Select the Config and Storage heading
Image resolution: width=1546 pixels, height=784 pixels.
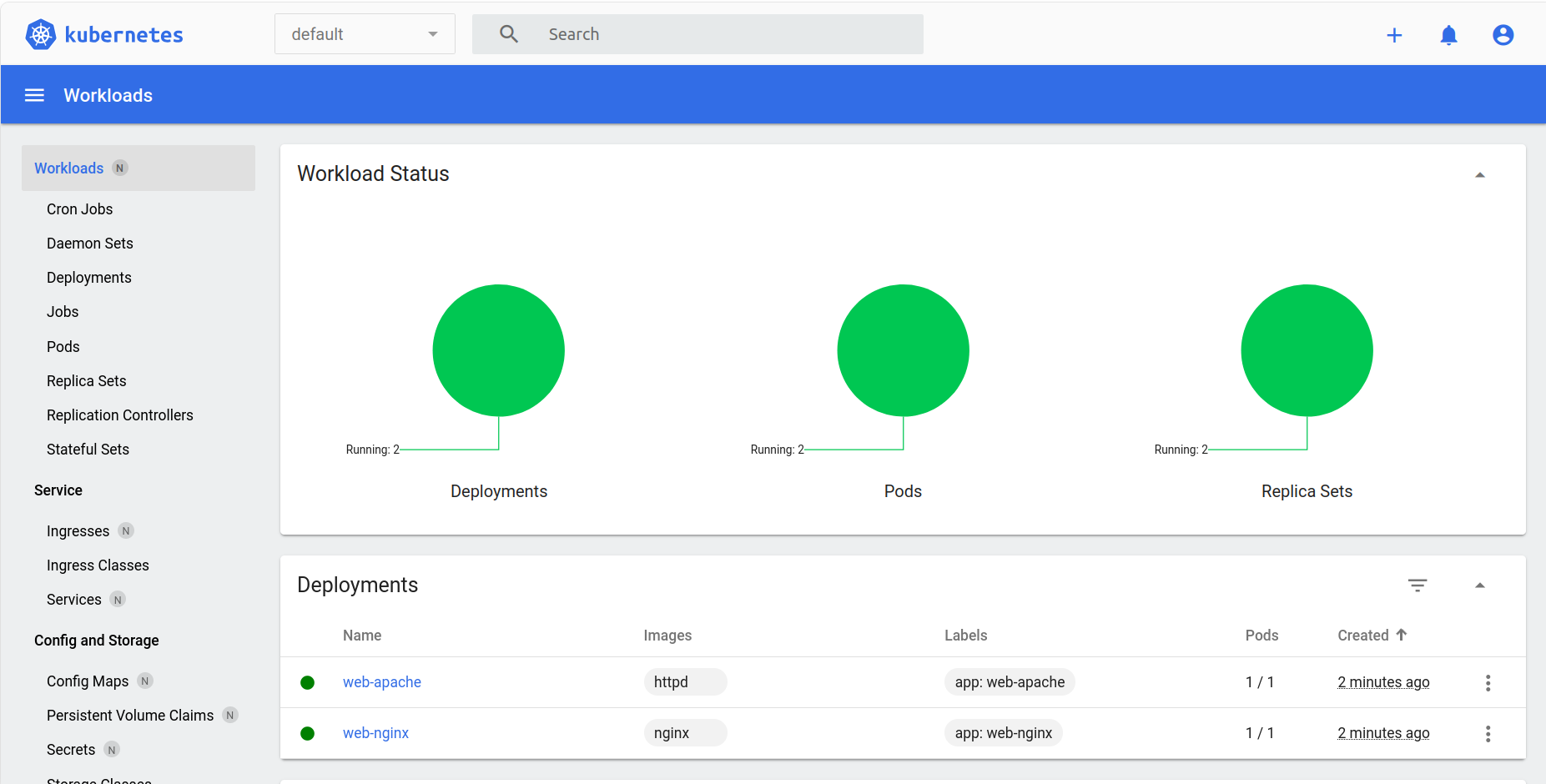[97, 641]
